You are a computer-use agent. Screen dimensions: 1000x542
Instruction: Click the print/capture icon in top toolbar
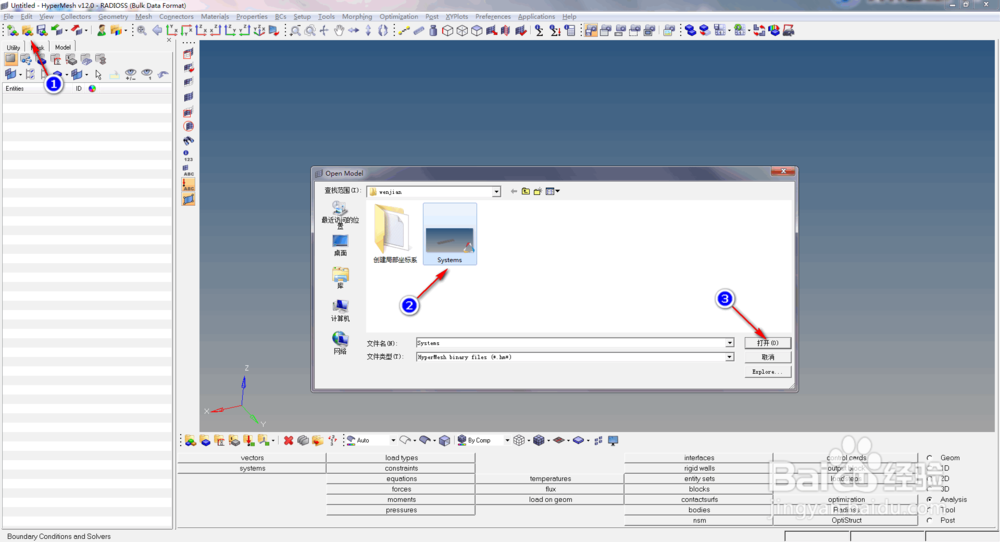click(x=789, y=30)
